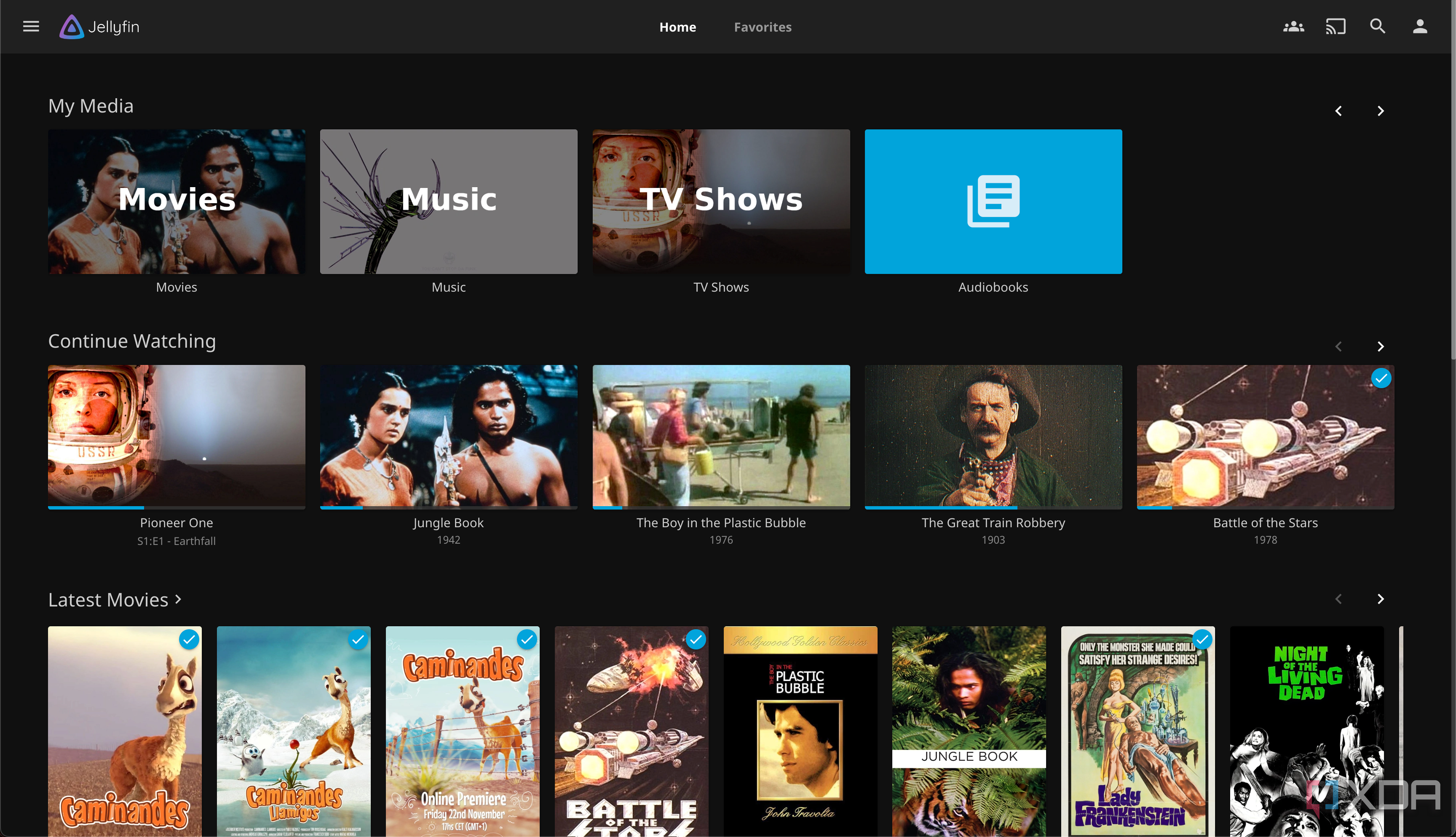Select the Home tab
This screenshot has width=1456, height=837.
(x=677, y=27)
